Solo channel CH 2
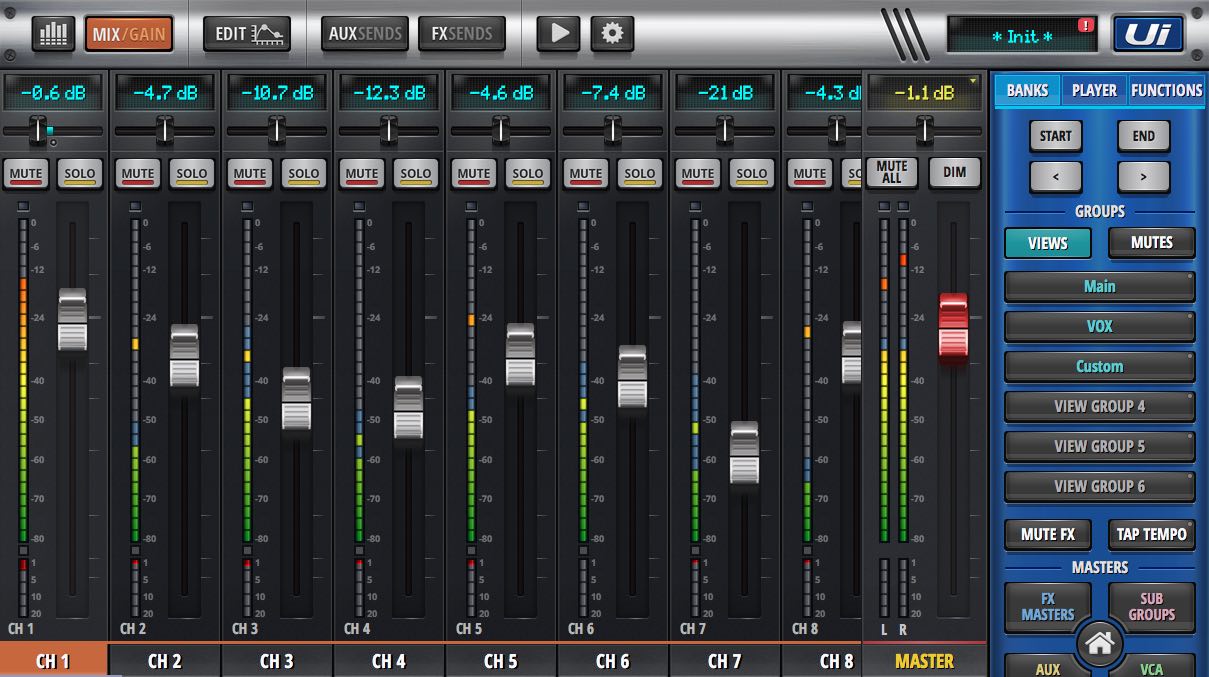The height and width of the screenshot is (677, 1209). tap(192, 174)
